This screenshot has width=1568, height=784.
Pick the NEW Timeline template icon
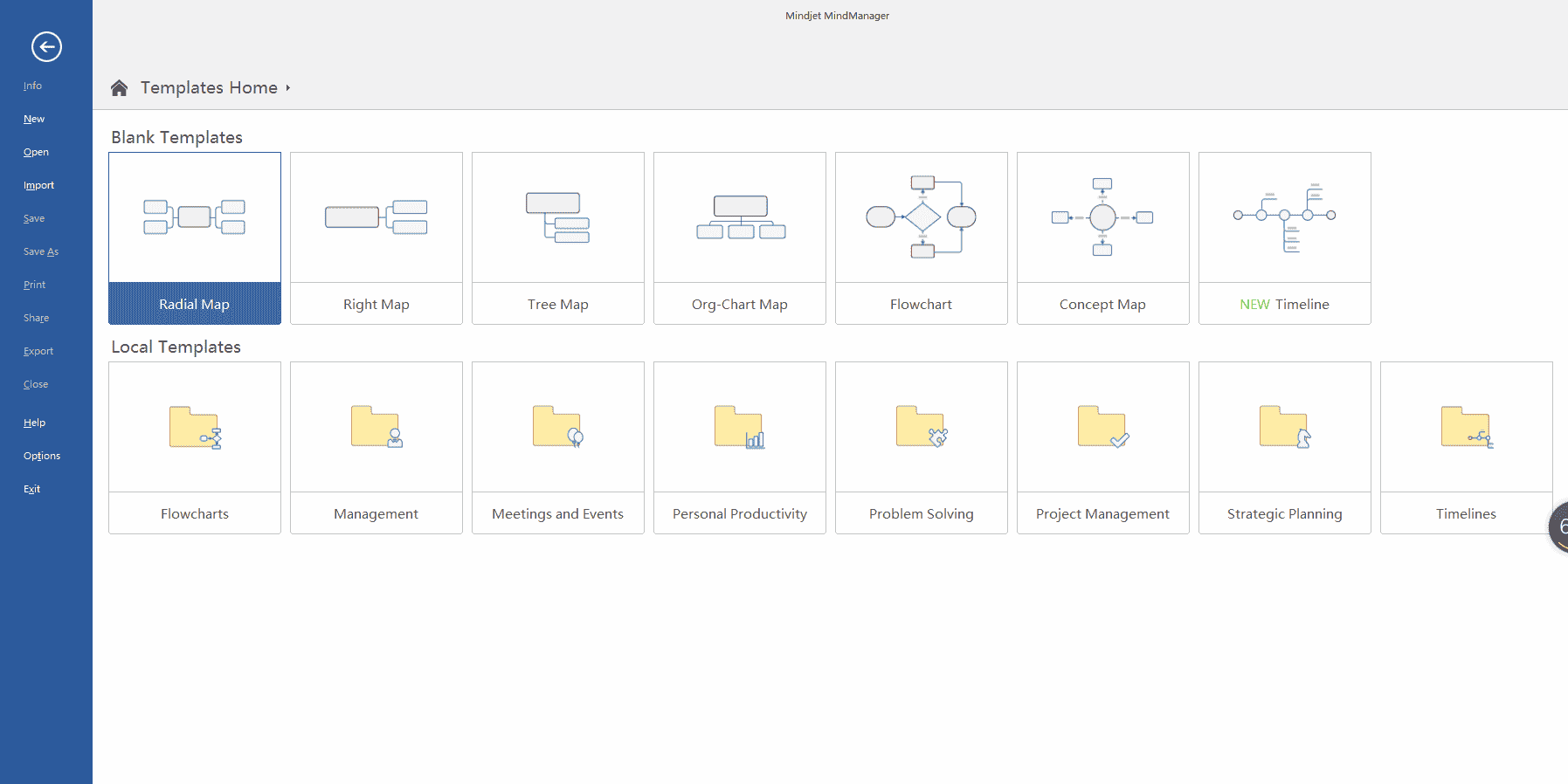coord(1284,217)
